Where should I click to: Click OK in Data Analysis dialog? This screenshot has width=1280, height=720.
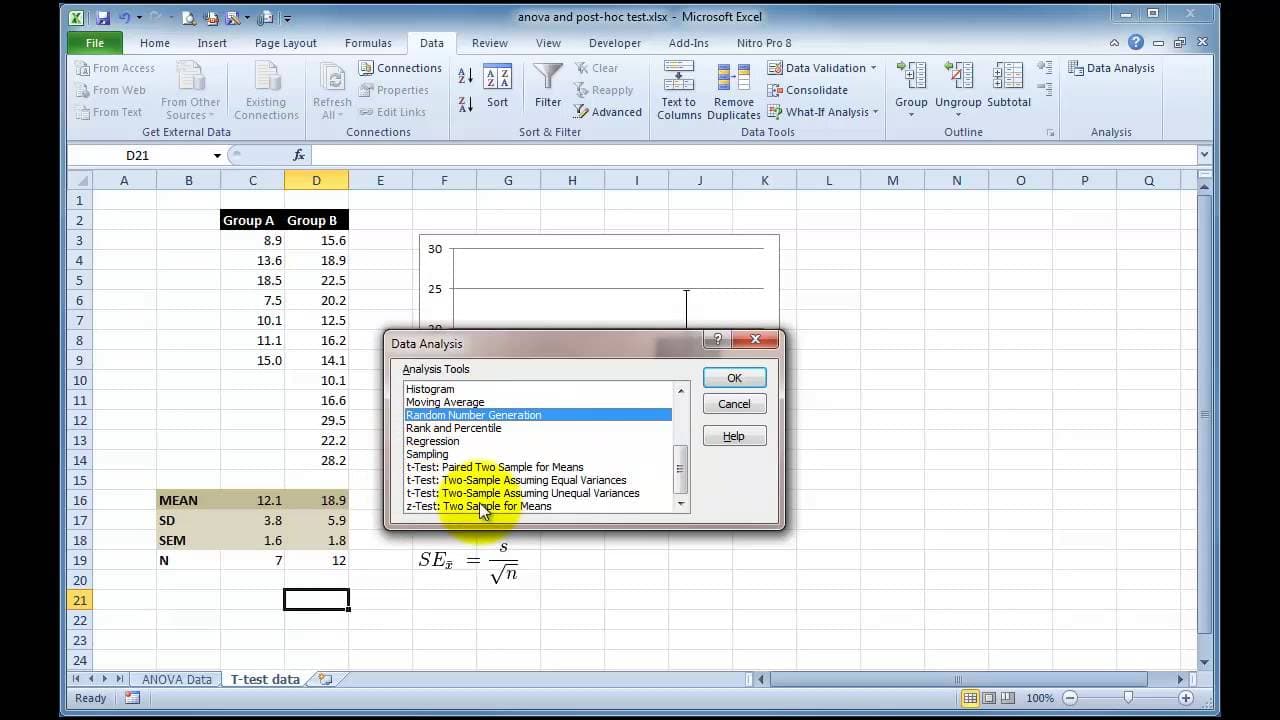coord(734,378)
